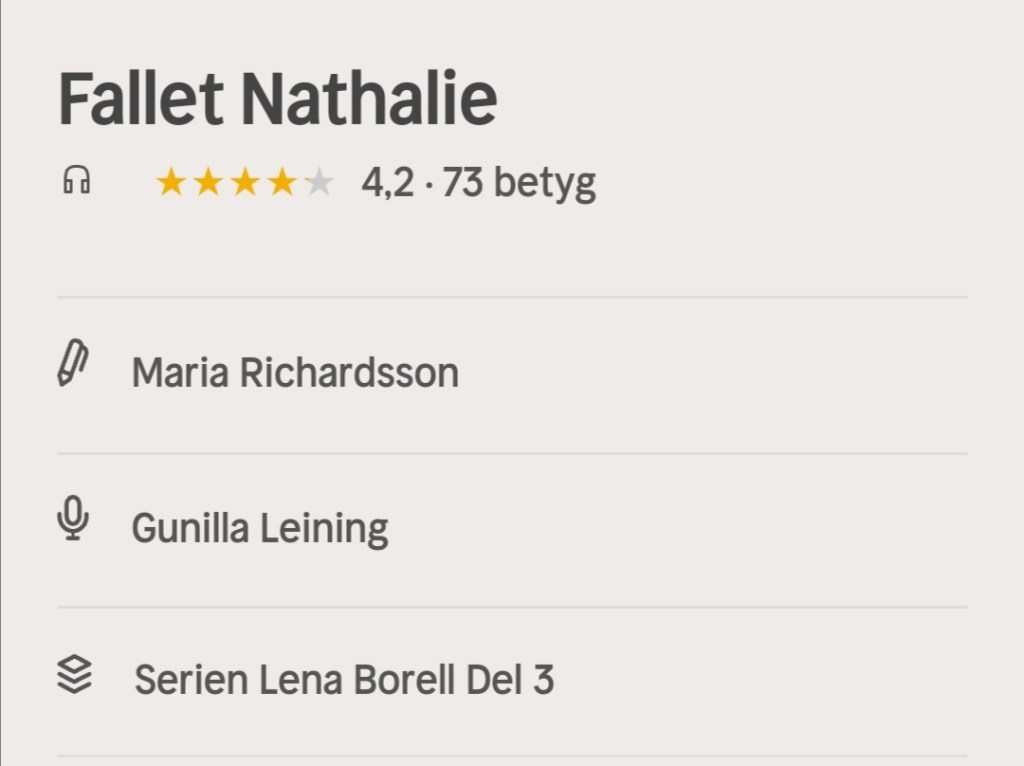Image resolution: width=1024 pixels, height=766 pixels.
Task: Click the divider below the series row
Action: tap(512, 755)
